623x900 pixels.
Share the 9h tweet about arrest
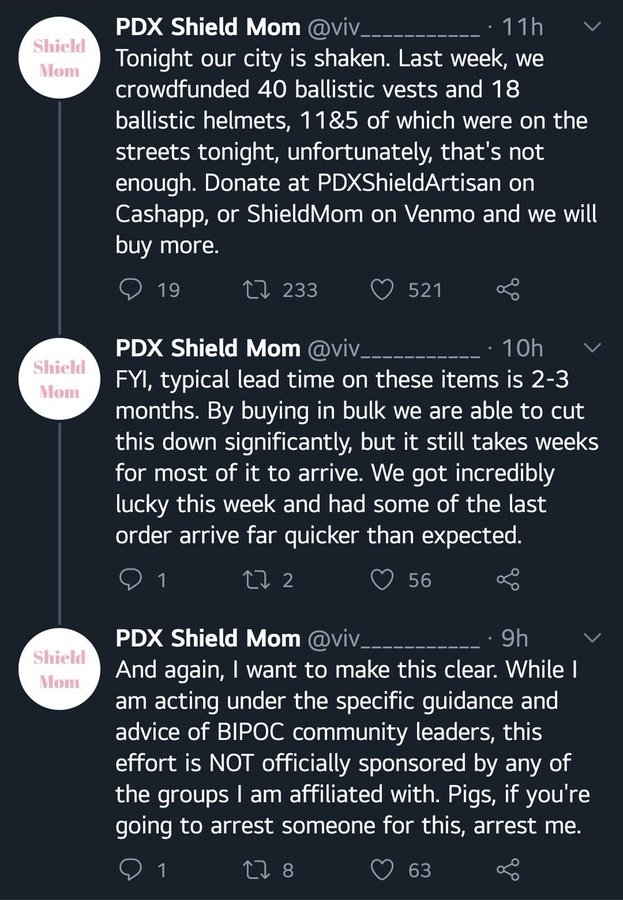(x=508, y=870)
